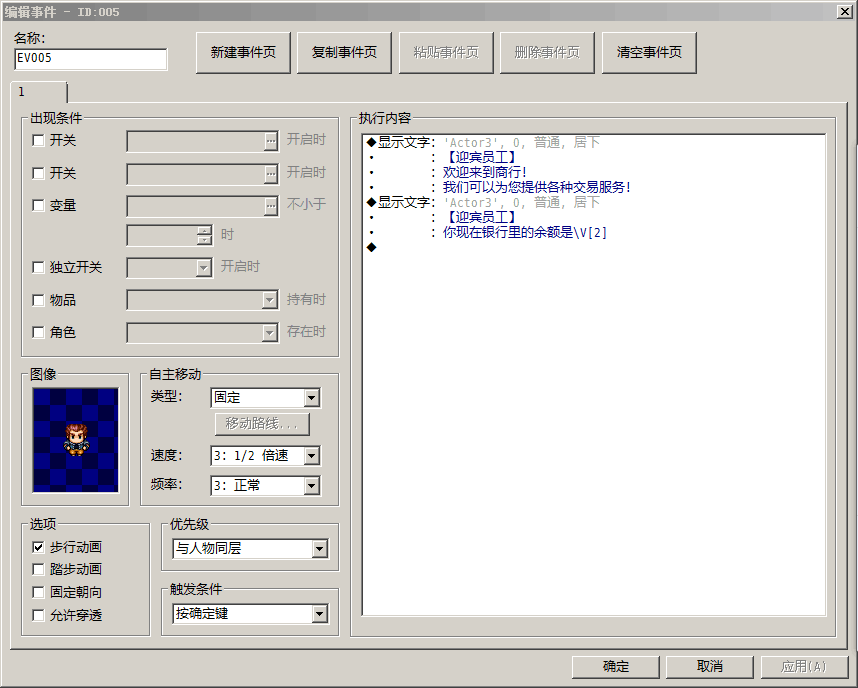Click the 移动路线... button
Screen dimensions: 858x688
point(262,424)
